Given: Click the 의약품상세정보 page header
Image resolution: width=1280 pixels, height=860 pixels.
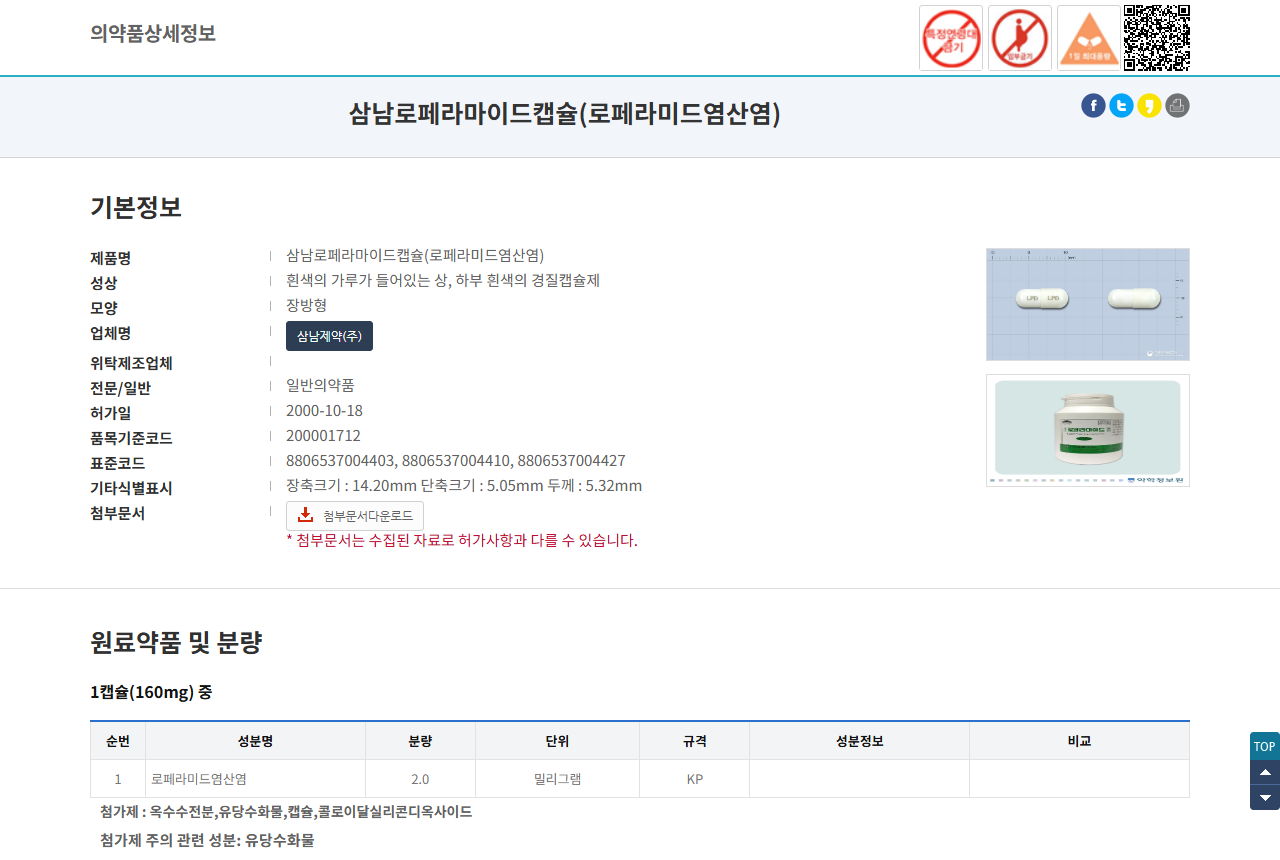Looking at the screenshot, I should pyautogui.click(x=153, y=33).
